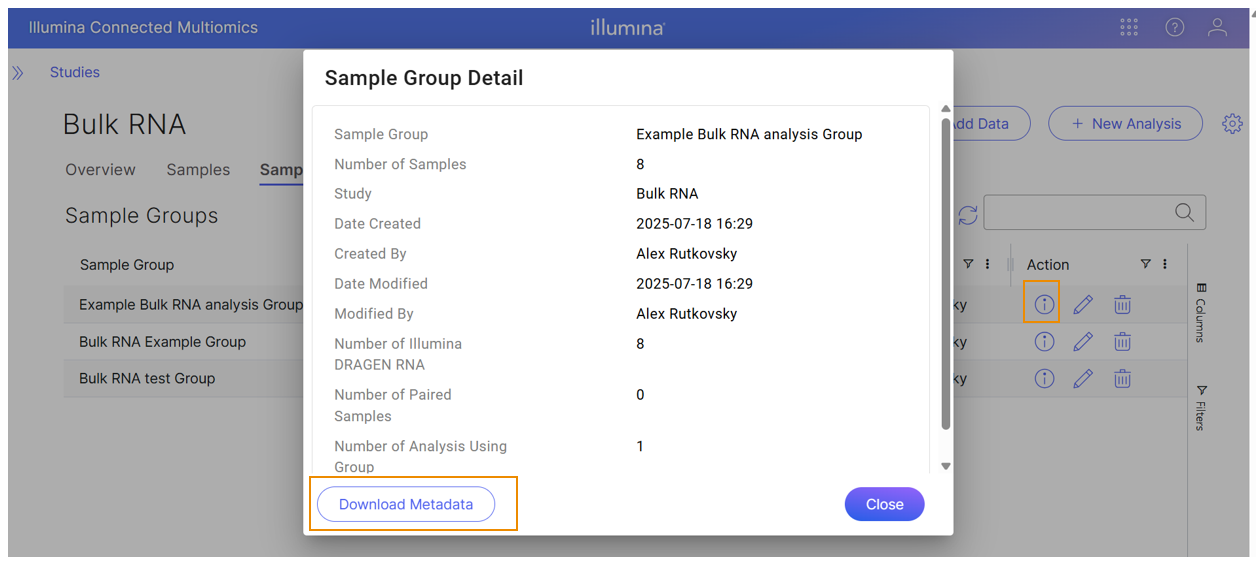This screenshot has height=564, width=1258.
Task: Expand the sidebar with double chevron
Action: [18, 73]
